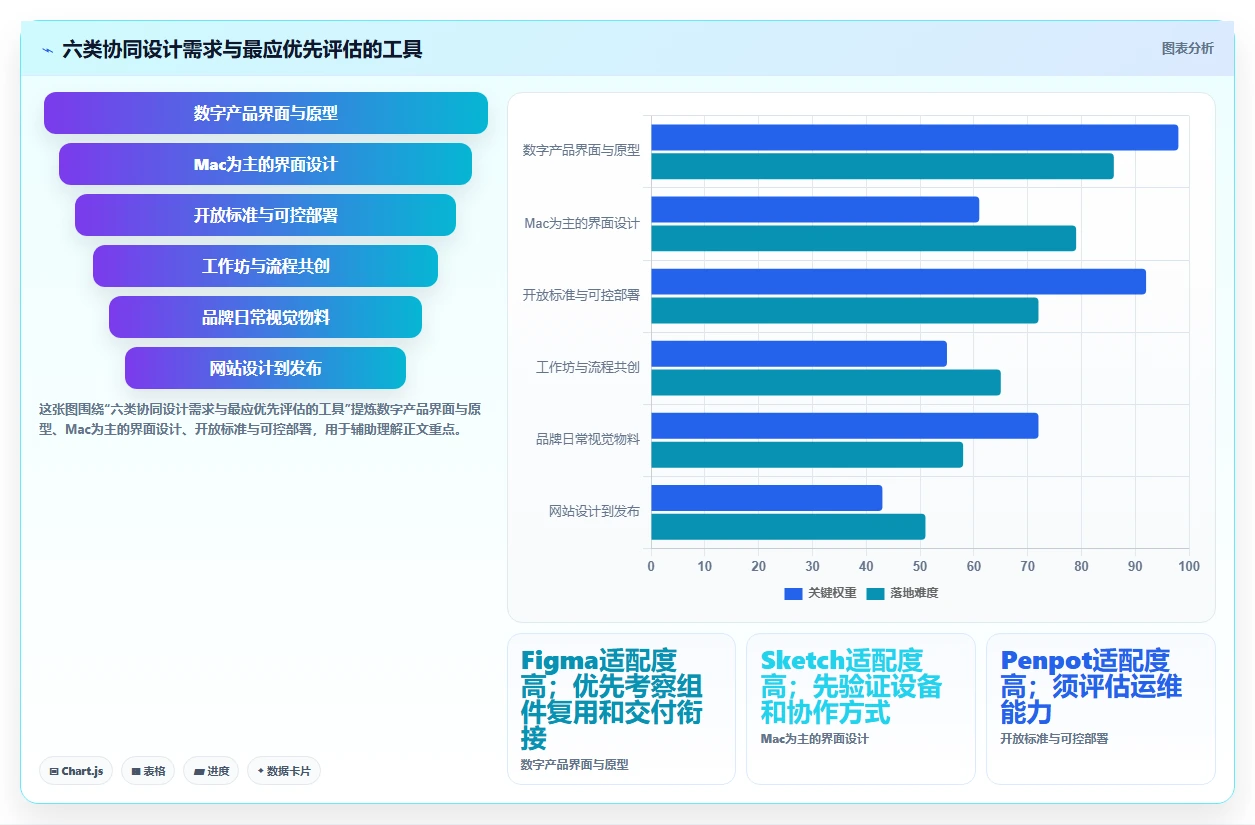This screenshot has width=1255, height=825.
Task: Click the 关键权重 blue legend swatch
Action: [794, 593]
